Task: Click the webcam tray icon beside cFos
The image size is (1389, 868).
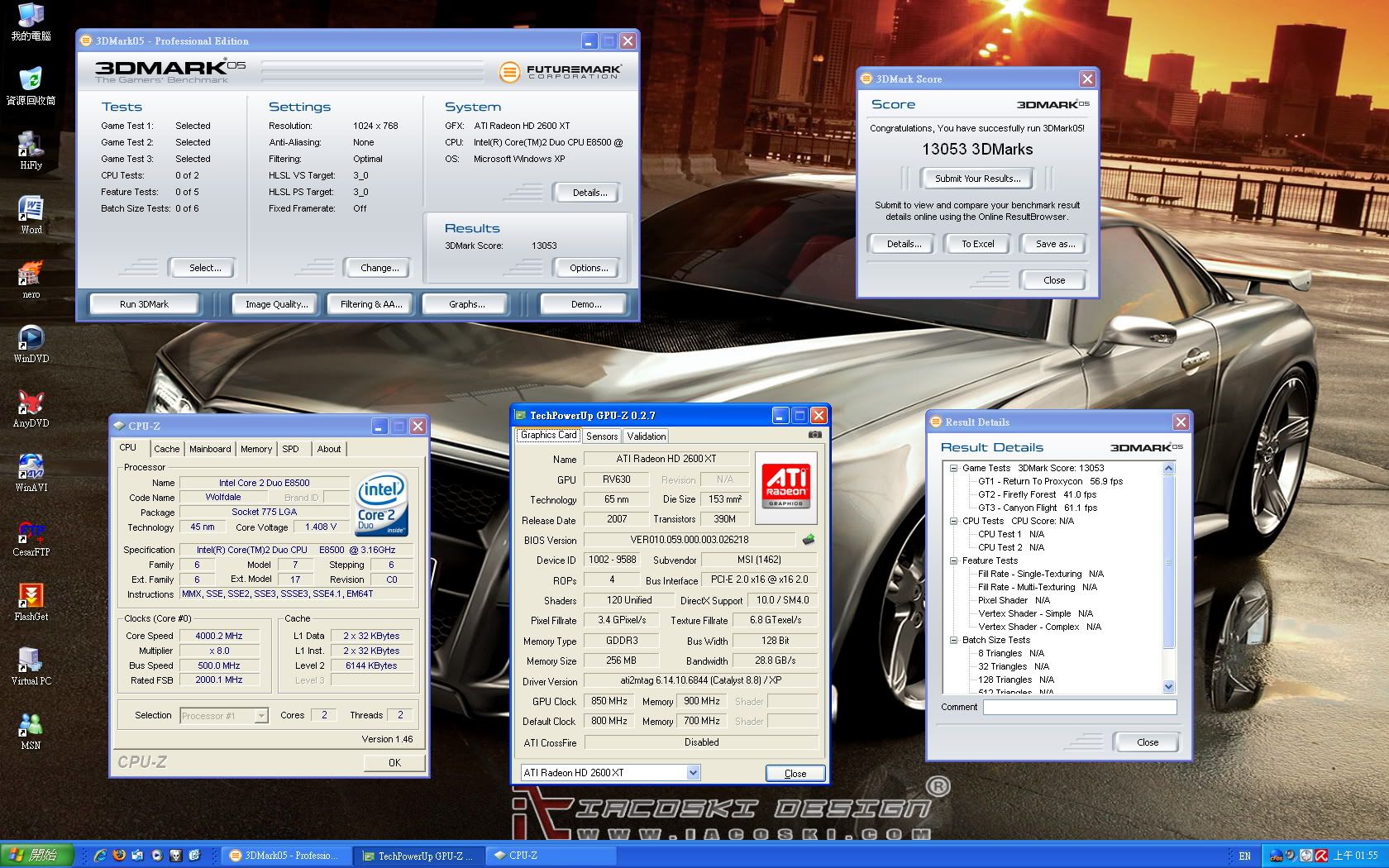Action: pyautogui.click(x=1292, y=856)
